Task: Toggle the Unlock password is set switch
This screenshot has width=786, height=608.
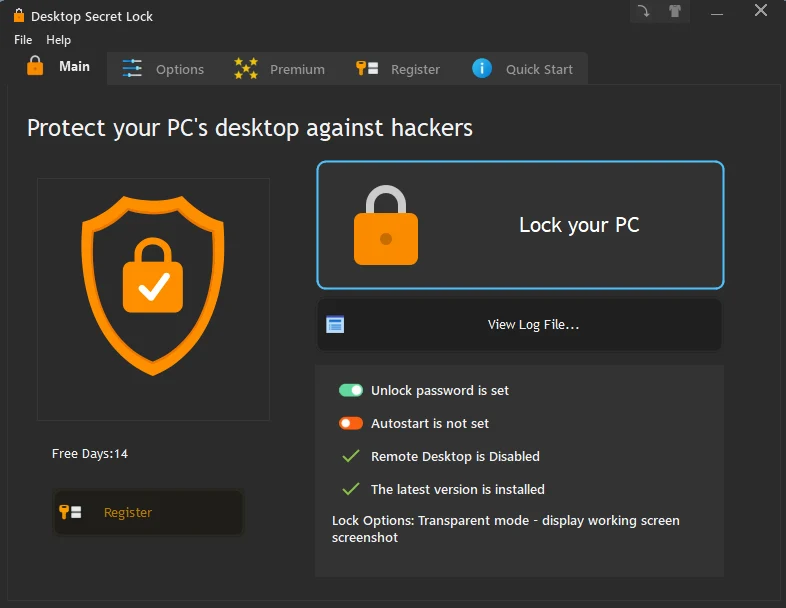Action: (351, 390)
